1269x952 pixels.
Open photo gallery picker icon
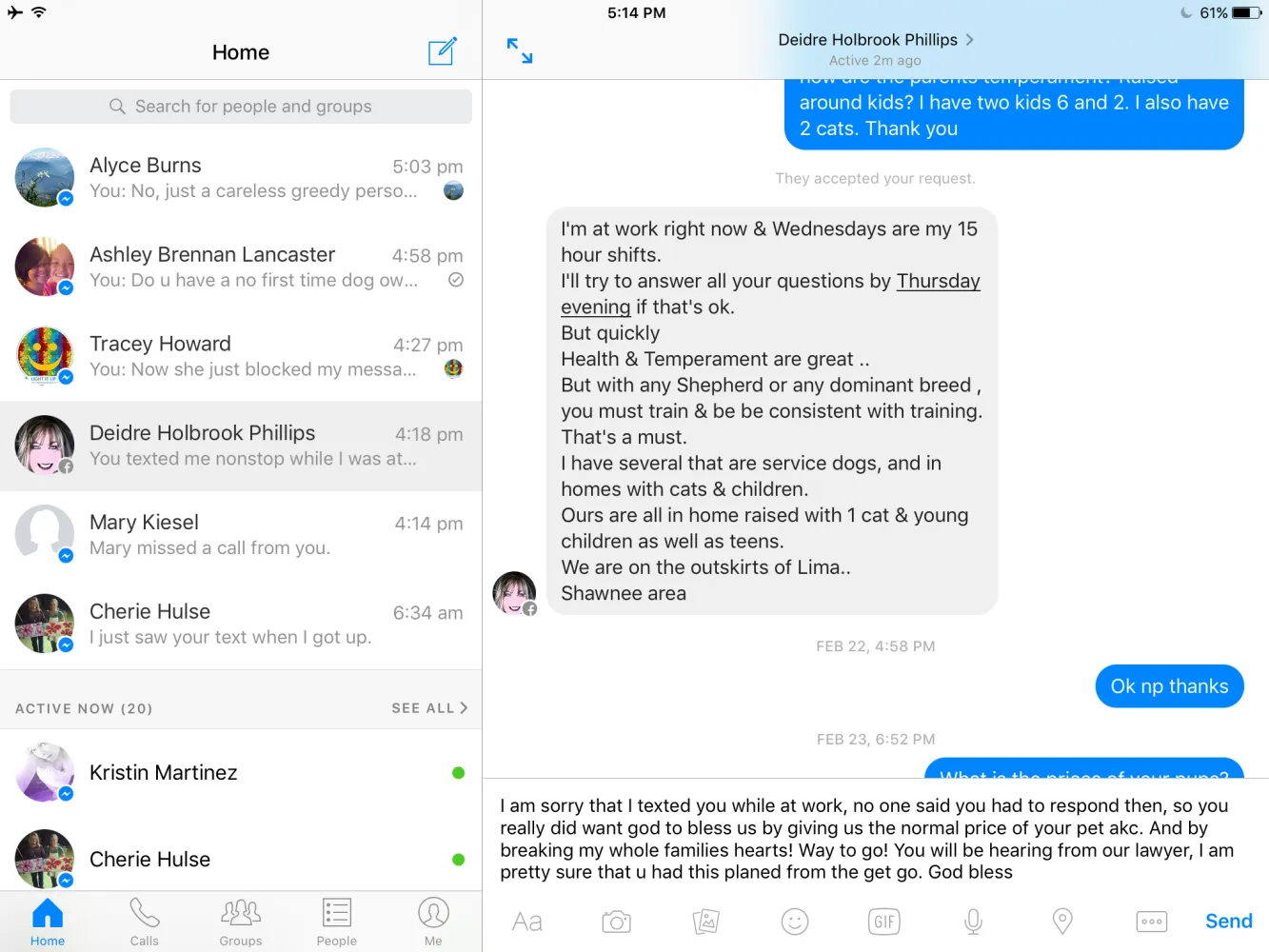pos(705,922)
